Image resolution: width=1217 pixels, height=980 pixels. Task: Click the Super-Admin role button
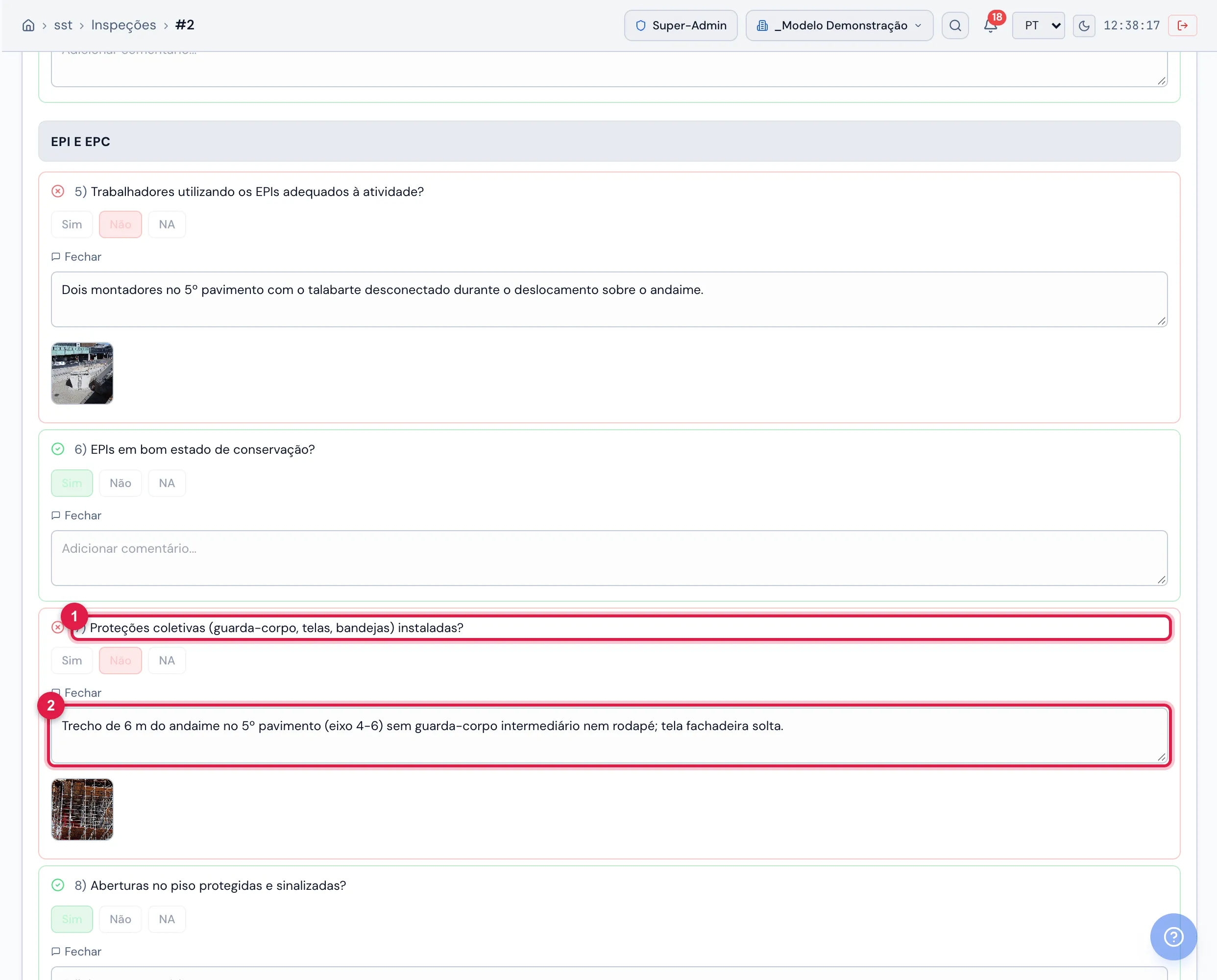click(x=681, y=25)
